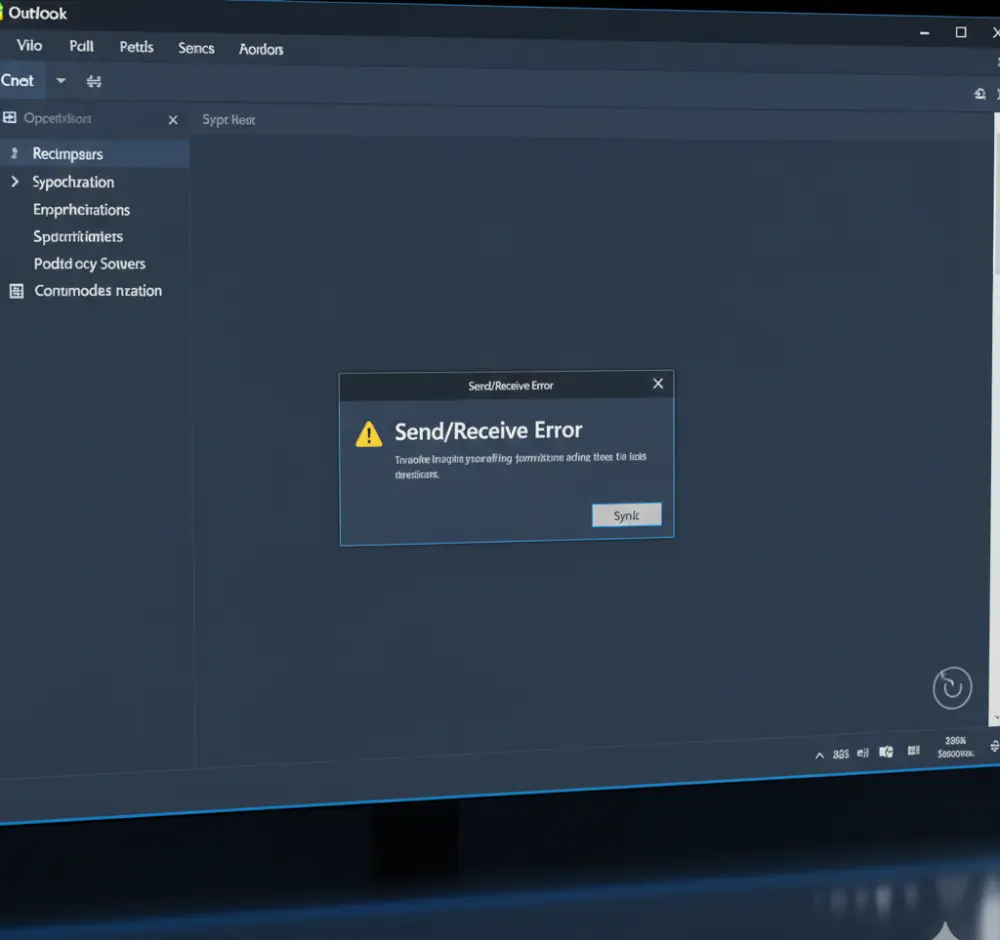Click the battery tray icon

(914, 750)
